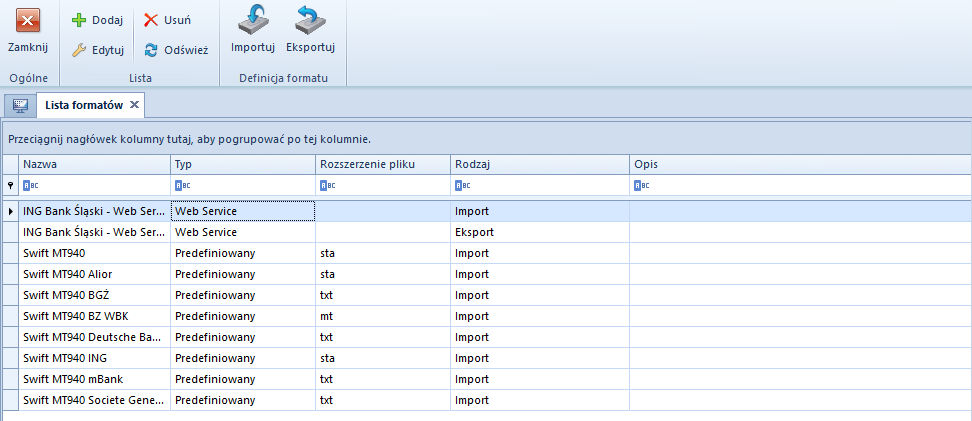This screenshot has width=972, height=421.
Task: Click the Swift MT940 BZ WBK entry
Action: pyautogui.click(x=76, y=316)
